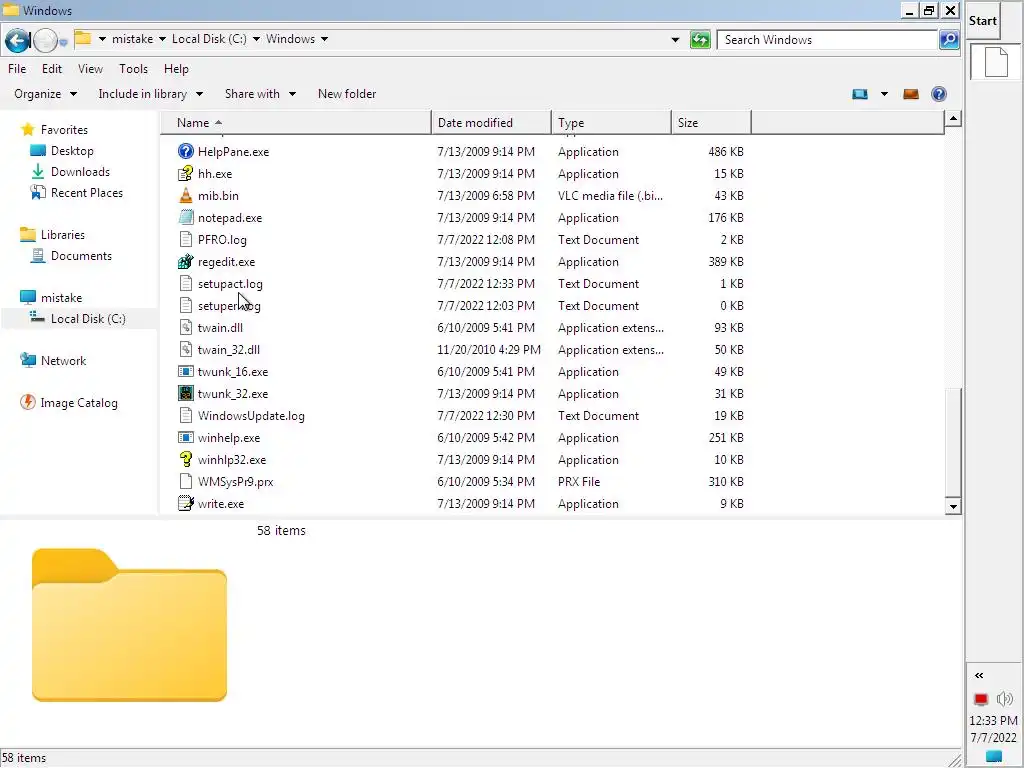Sort by the Name column header
This screenshot has height=768, width=1024.
(x=295, y=123)
